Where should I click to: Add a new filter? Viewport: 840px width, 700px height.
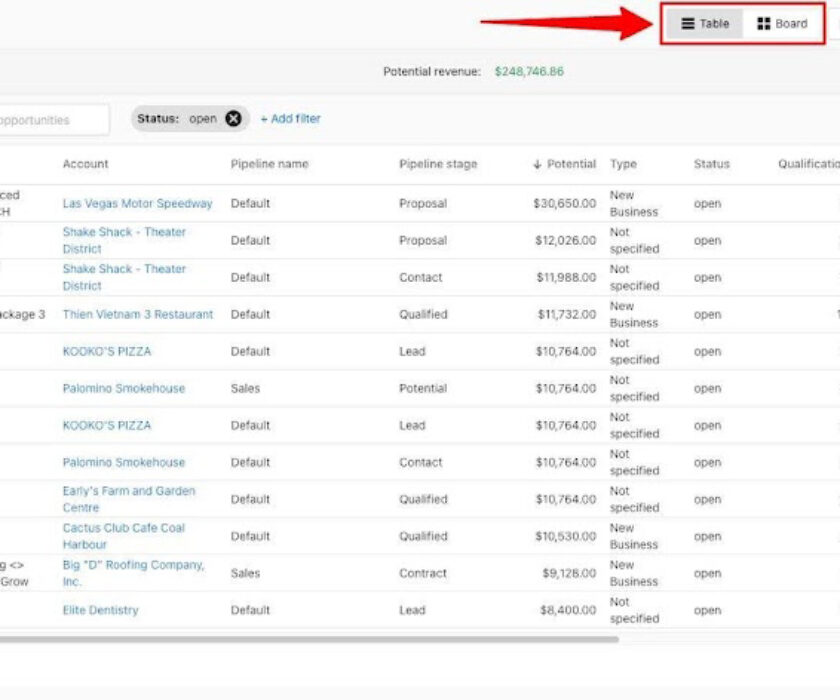(x=290, y=118)
